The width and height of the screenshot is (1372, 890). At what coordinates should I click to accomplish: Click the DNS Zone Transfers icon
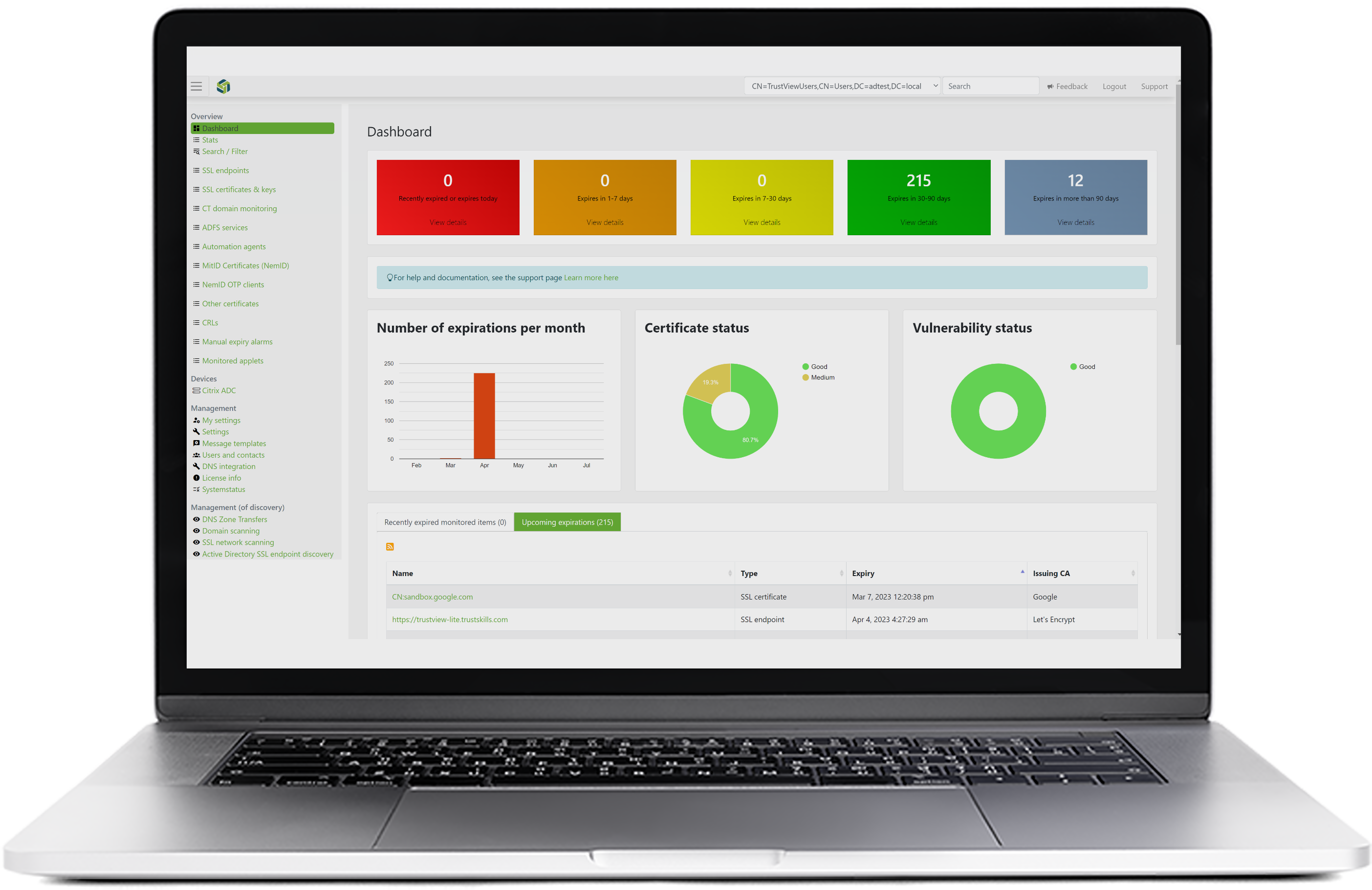196,519
